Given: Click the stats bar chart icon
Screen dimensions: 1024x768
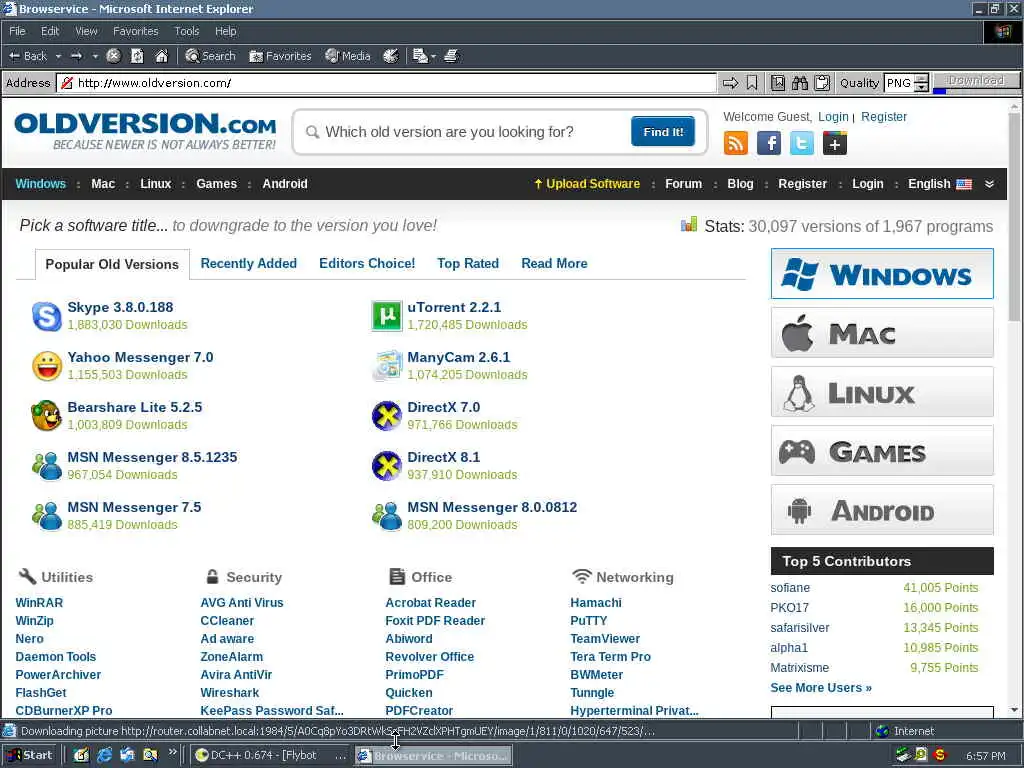Looking at the screenshot, I should [x=688, y=225].
